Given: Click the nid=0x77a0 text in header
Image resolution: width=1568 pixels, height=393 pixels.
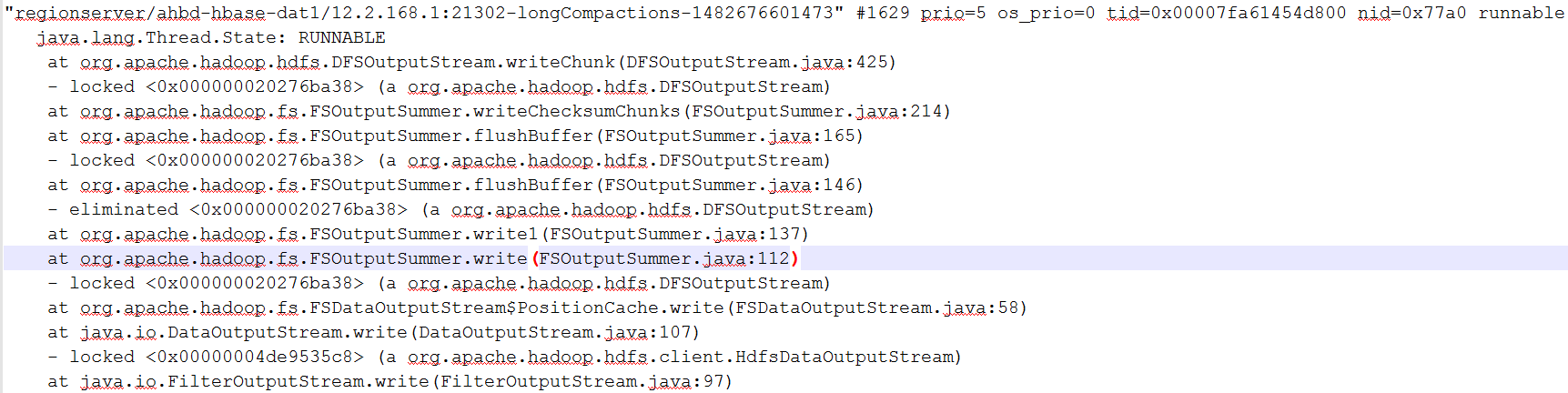Looking at the screenshot, I should click(x=1412, y=13).
